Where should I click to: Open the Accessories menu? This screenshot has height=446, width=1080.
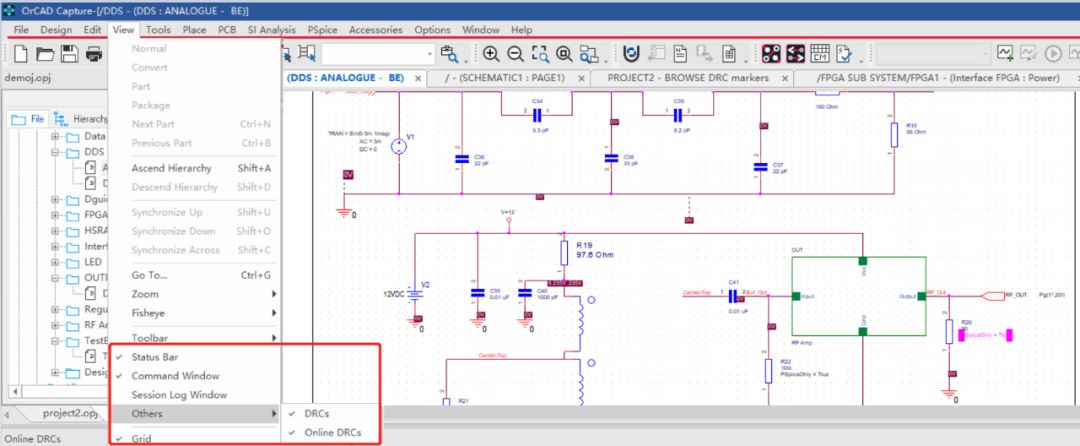coord(375,30)
